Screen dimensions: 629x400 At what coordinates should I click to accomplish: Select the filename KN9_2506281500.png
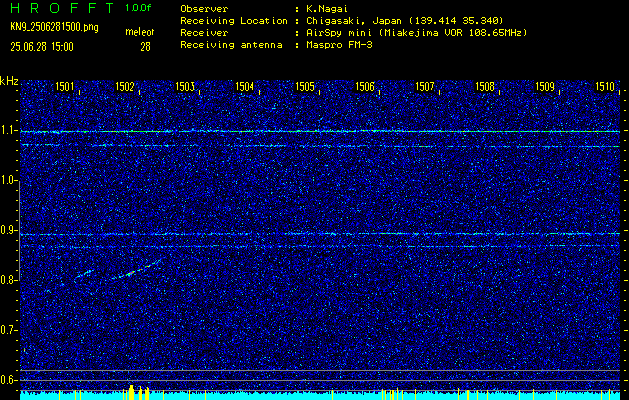pos(54,27)
